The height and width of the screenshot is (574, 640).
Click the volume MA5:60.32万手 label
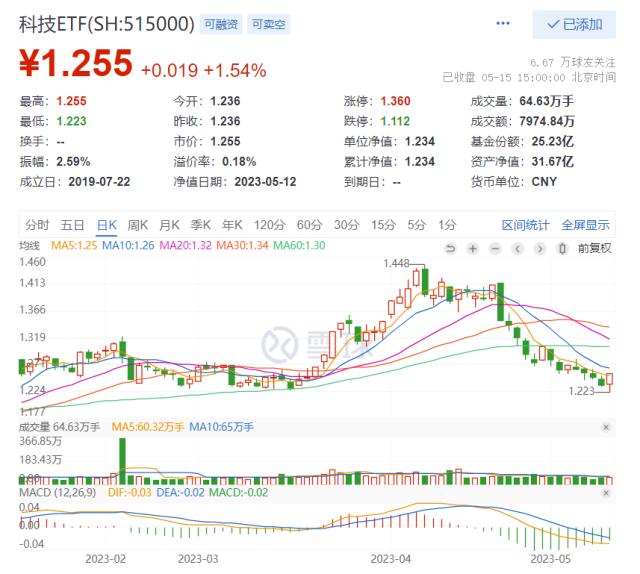coord(148,427)
